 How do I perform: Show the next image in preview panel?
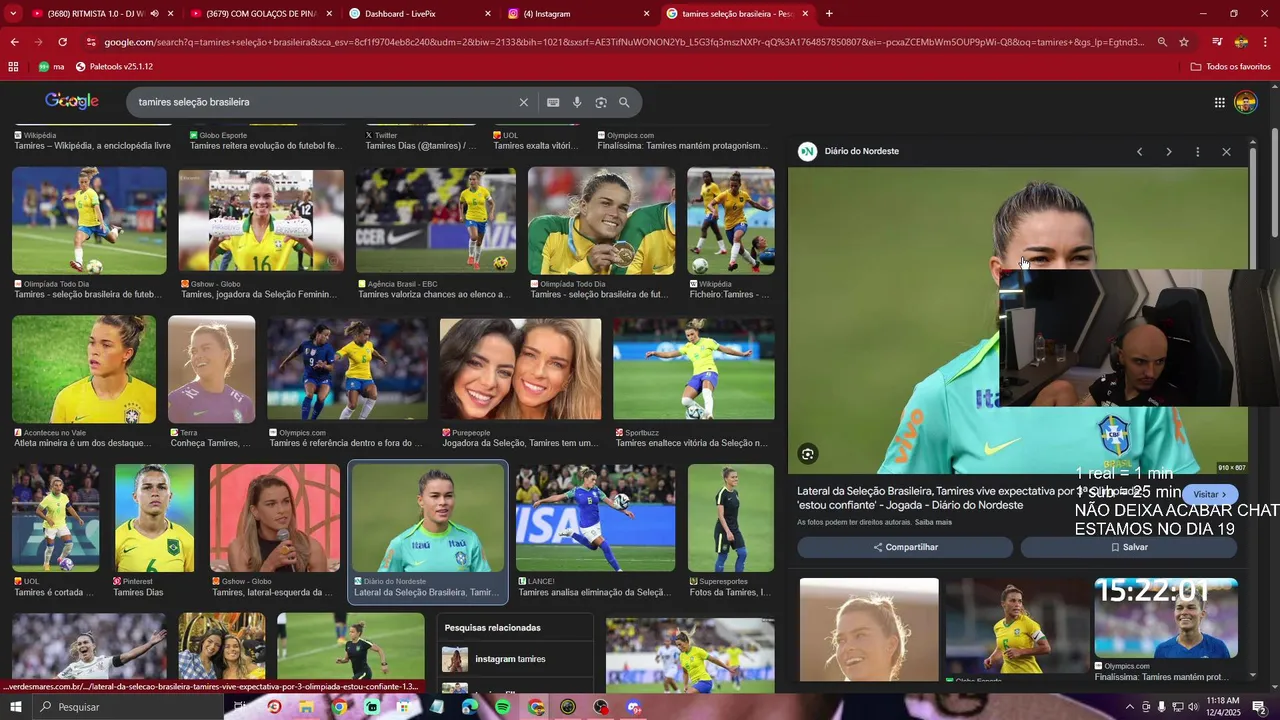pos(1168,152)
